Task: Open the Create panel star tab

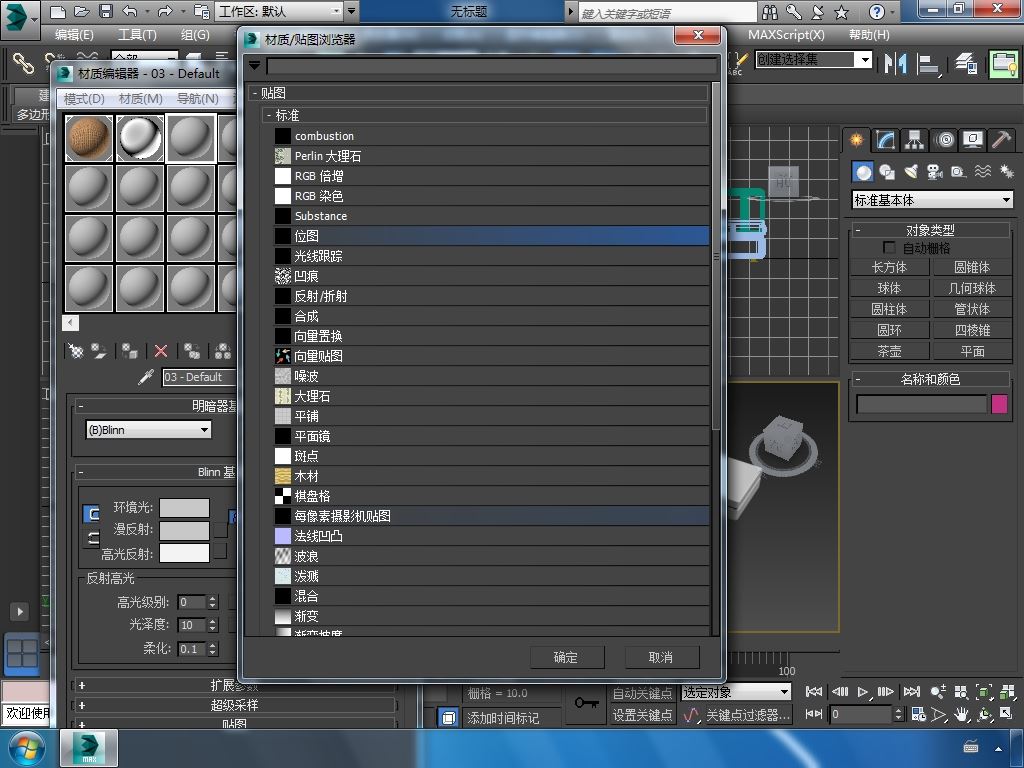Action: [856, 140]
